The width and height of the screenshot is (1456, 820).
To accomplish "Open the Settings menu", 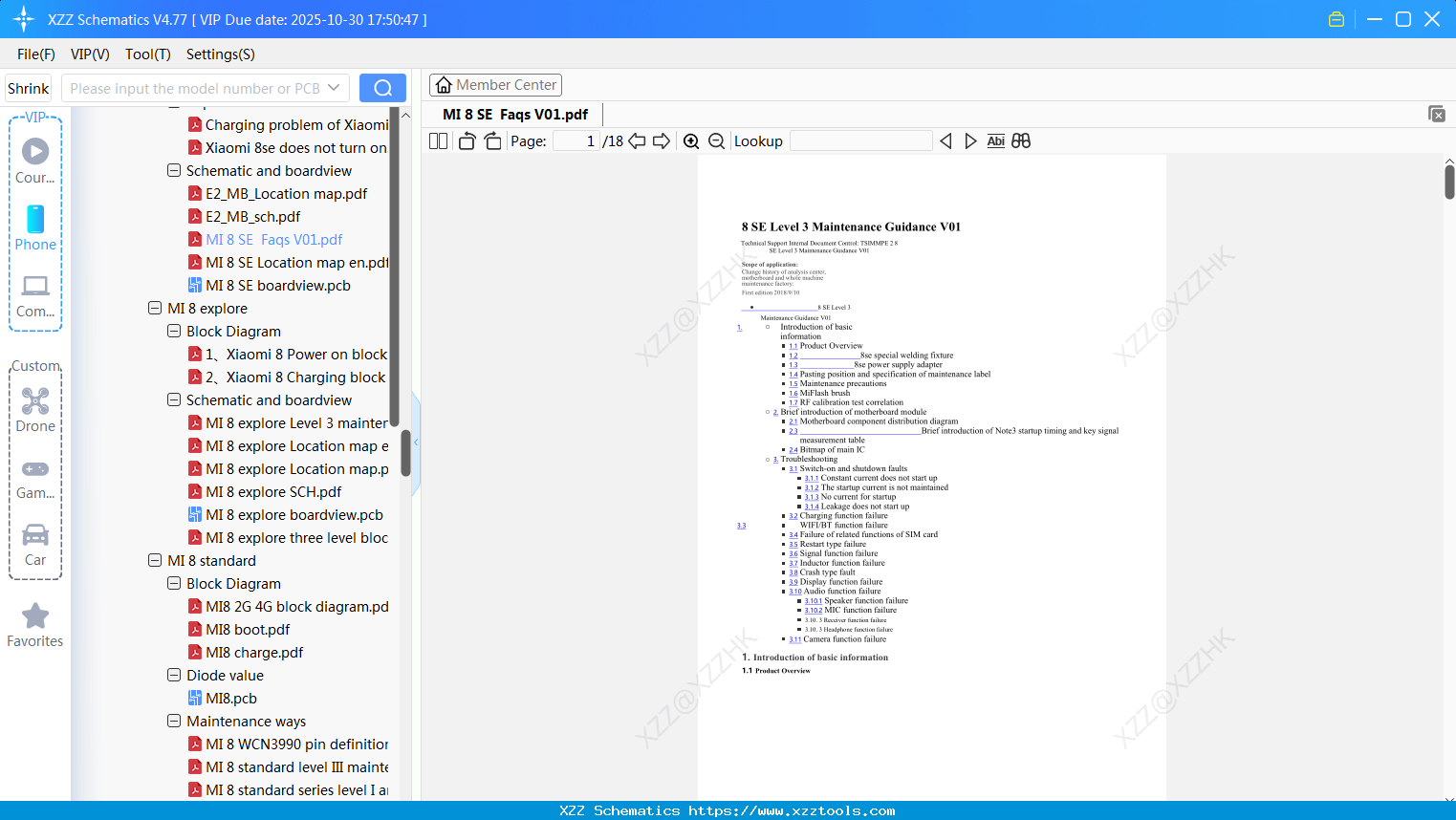I will pyautogui.click(x=221, y=54).
